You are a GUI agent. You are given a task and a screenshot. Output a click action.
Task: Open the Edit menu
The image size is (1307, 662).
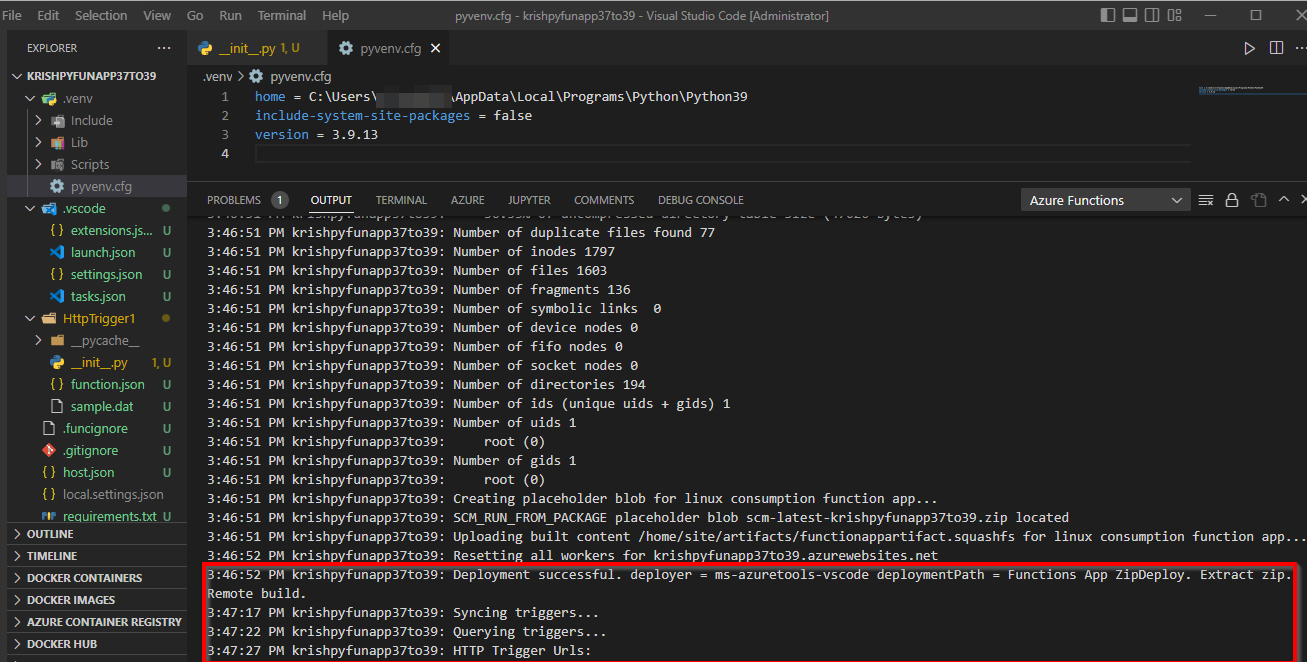pos(48,15)
